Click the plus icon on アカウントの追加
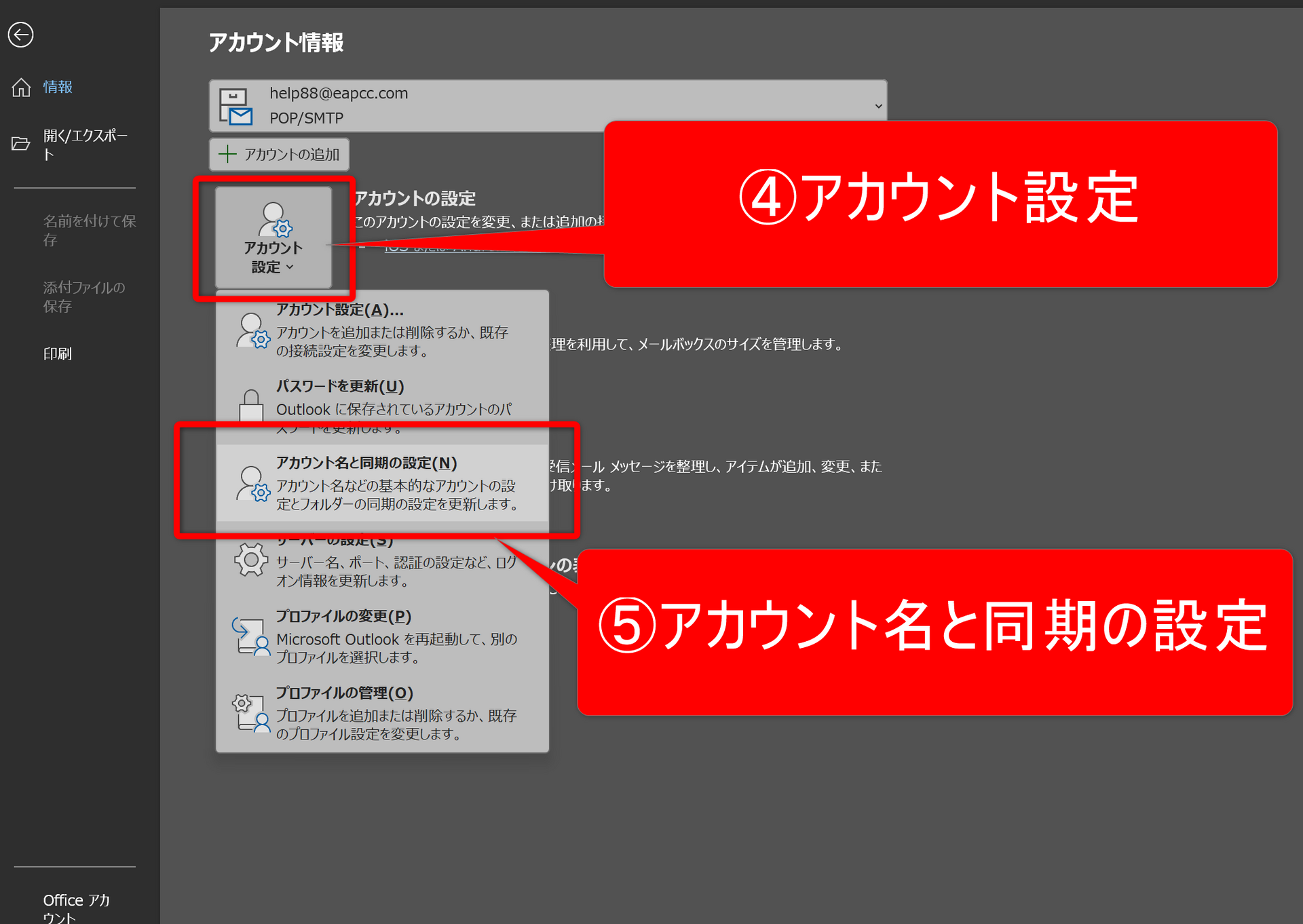 pyautogui.click(x=227, y=154)
